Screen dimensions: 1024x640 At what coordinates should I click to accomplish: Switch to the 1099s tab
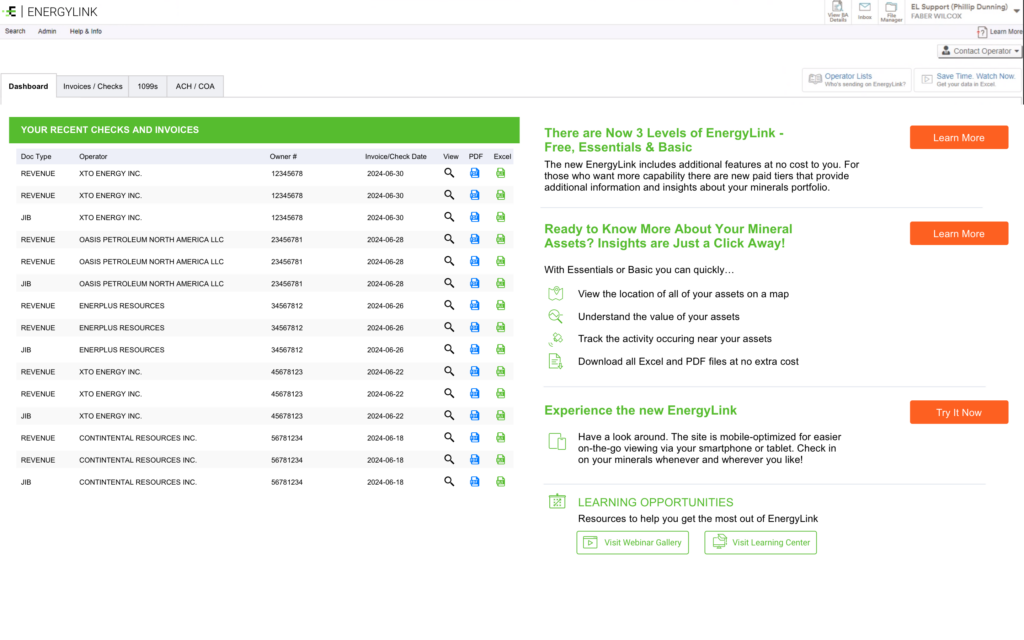[148, 86]
